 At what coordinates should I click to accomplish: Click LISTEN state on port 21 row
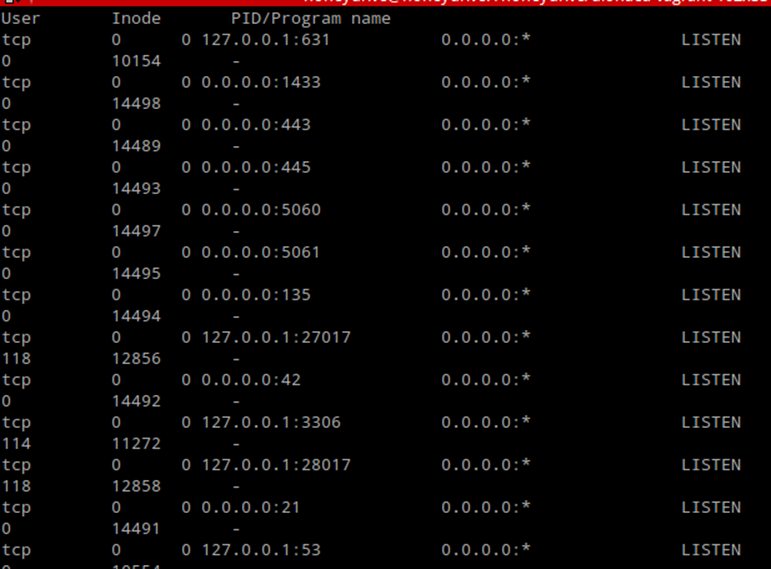pyautogui.click(x=711, y=508)
